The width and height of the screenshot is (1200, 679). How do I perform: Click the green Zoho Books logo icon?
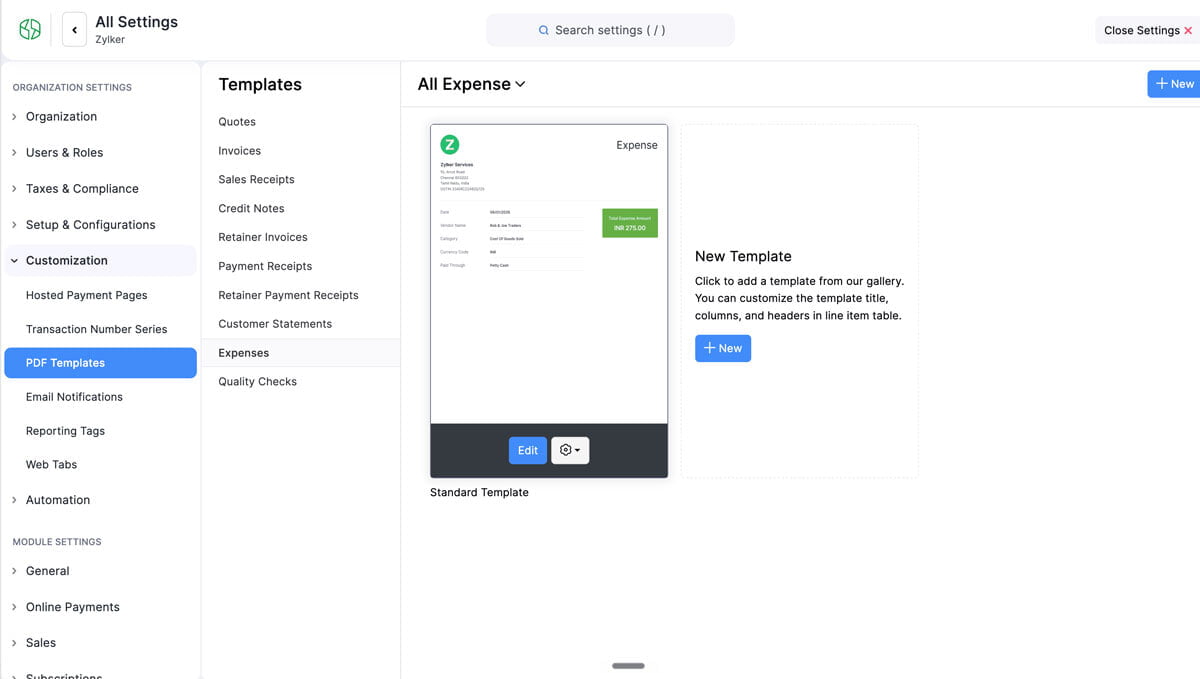click(x=30, y=30)
